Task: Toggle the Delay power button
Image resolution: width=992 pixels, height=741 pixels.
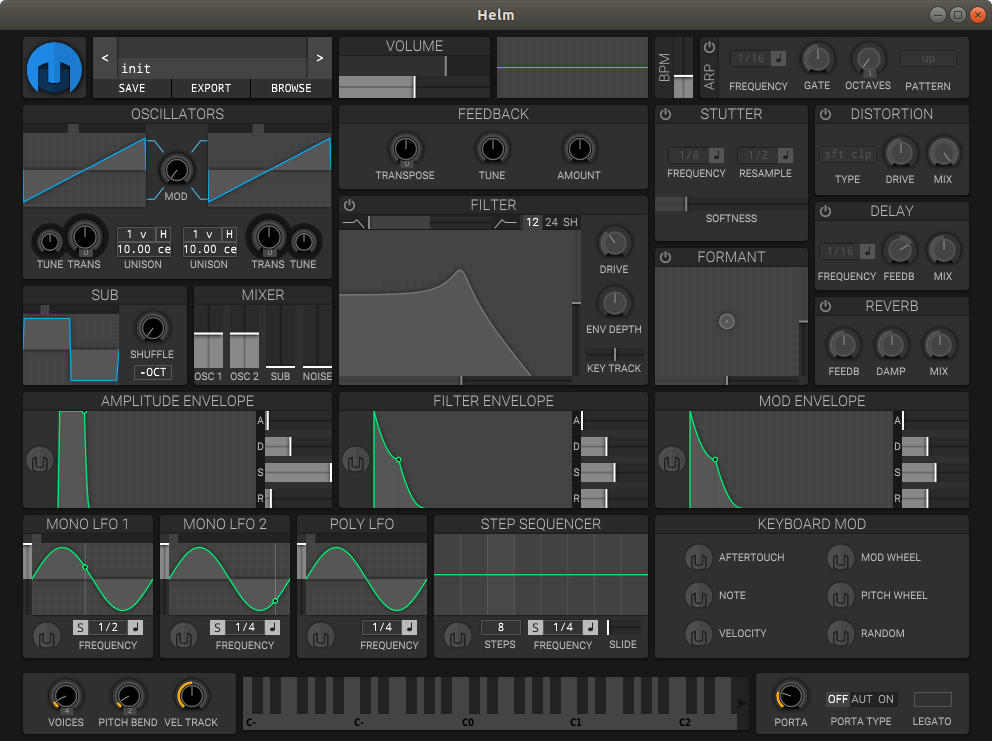Action: [x=826, y=211]
